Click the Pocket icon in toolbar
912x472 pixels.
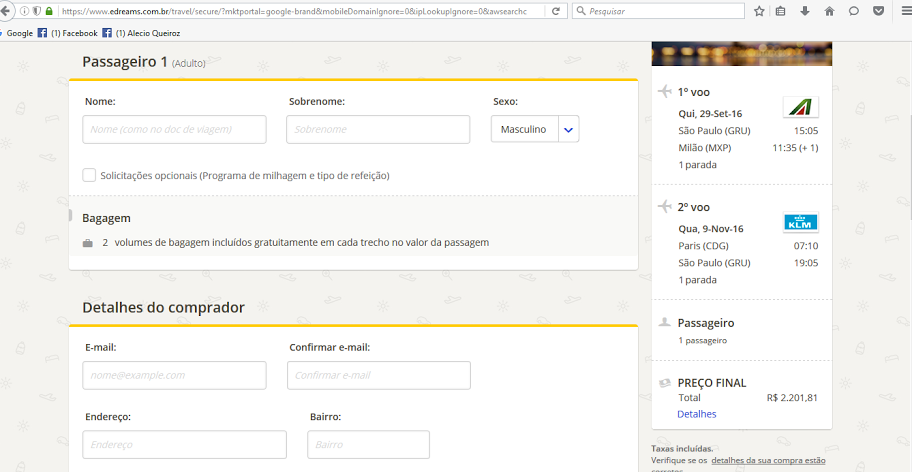pyautogui.click(x=878, y=11)
